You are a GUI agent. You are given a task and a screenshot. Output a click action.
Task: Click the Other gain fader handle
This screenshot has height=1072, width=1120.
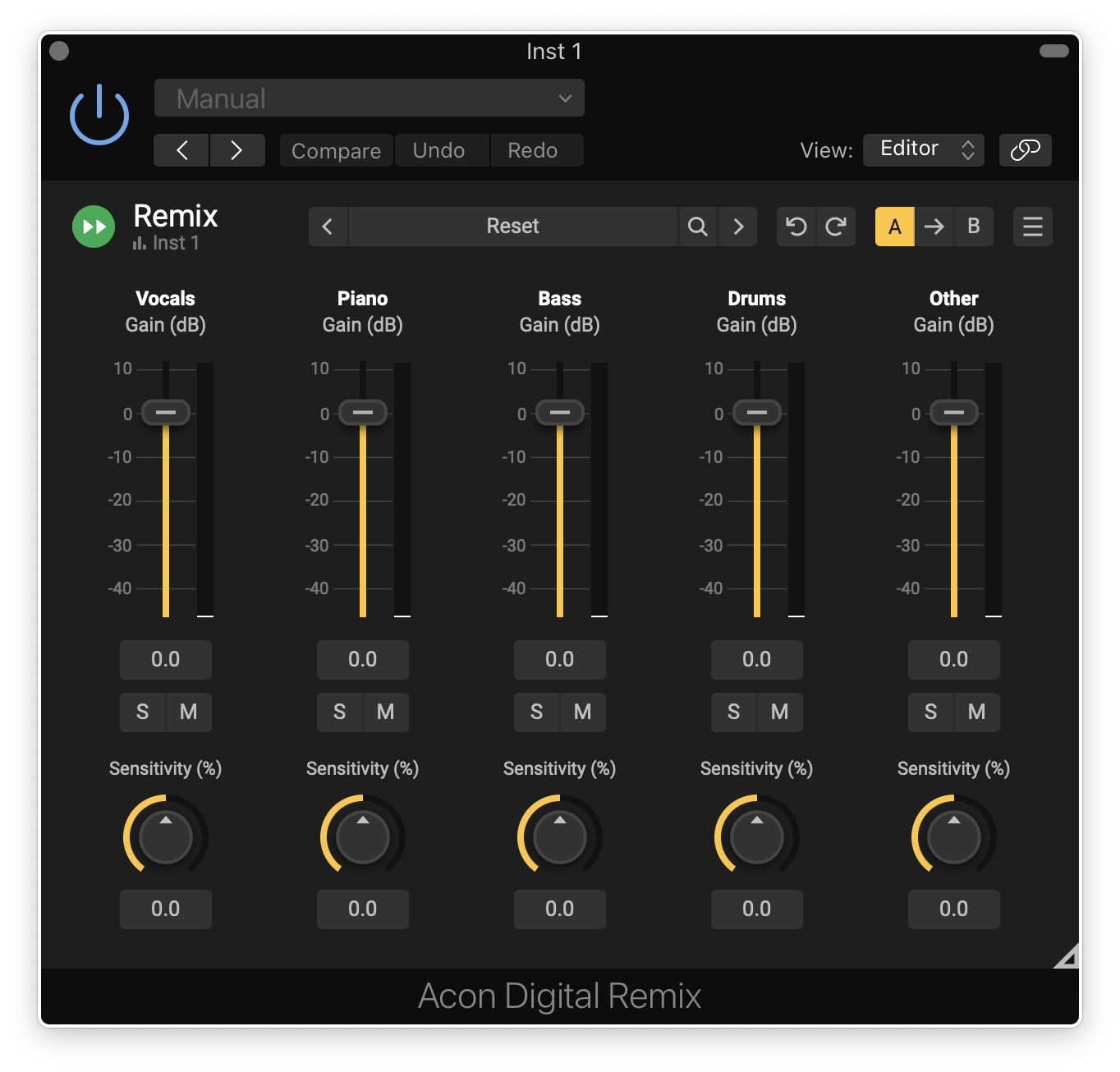(954, 412)
